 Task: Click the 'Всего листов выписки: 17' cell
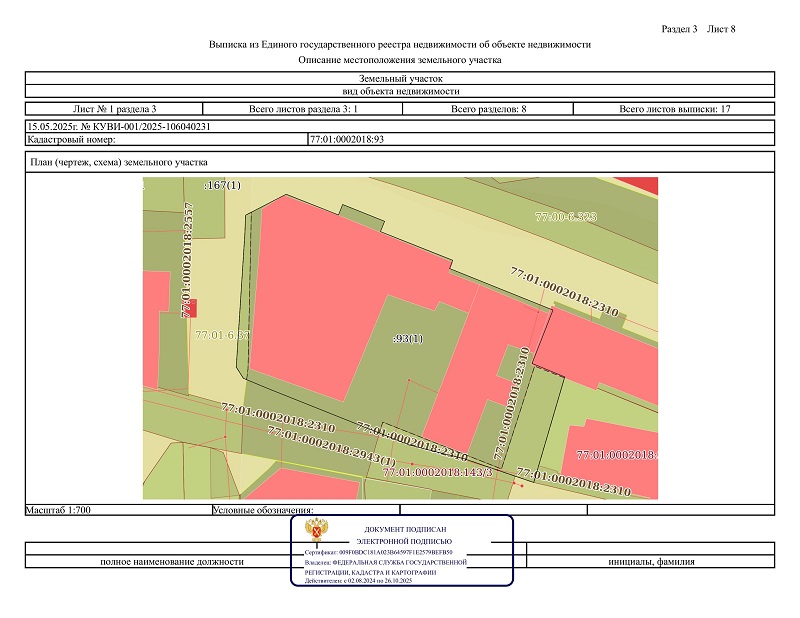[x=675, y=108]
